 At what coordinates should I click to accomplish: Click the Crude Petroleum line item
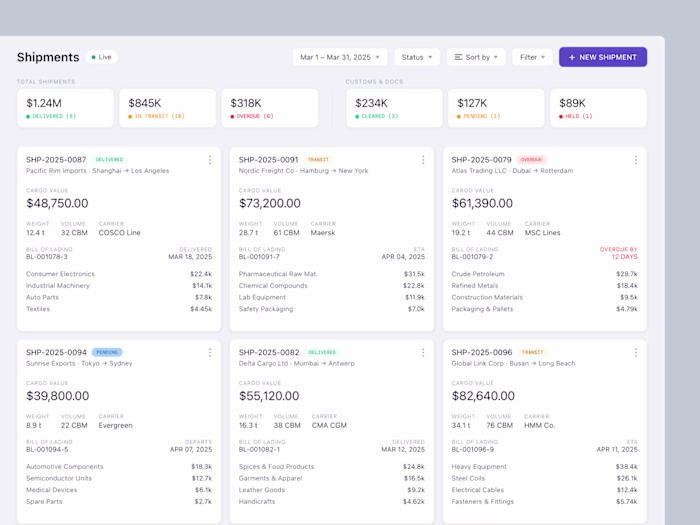point(545,274)
